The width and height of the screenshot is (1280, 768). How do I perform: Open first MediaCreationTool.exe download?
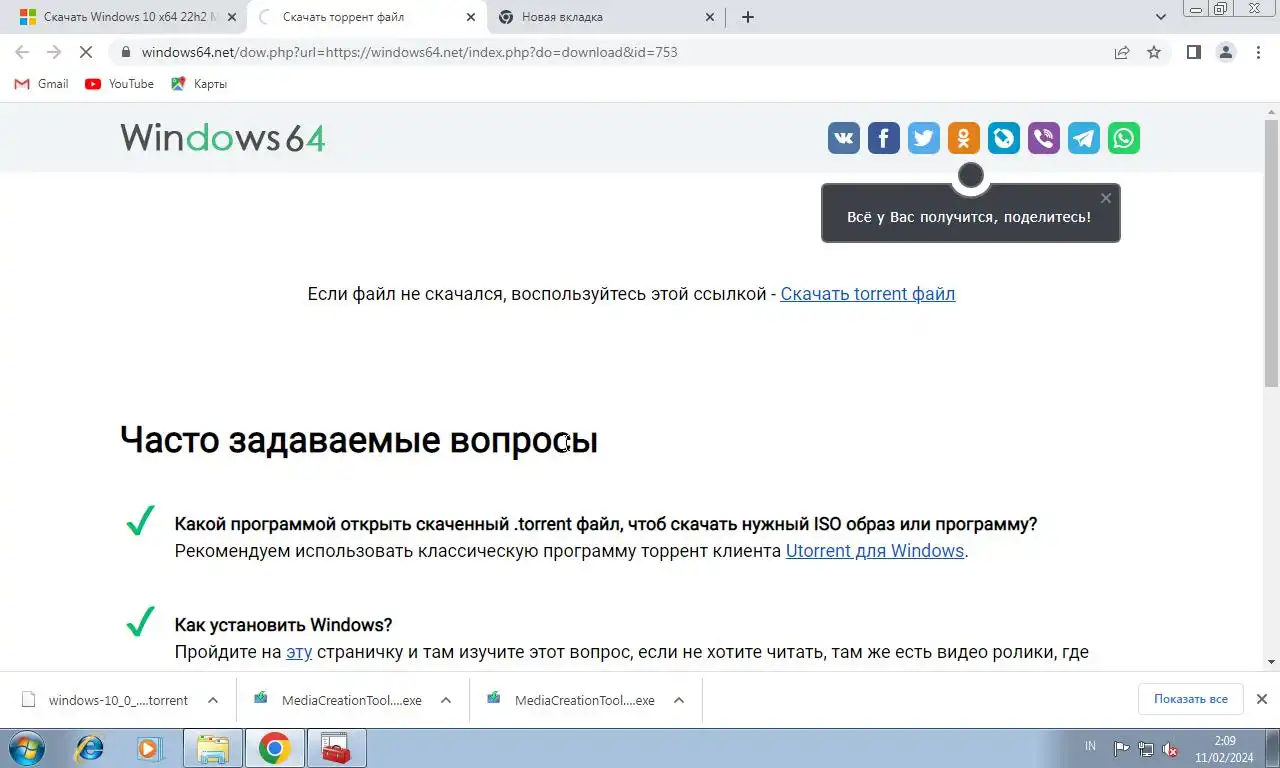pyautogui.click(x=338, y=700)
